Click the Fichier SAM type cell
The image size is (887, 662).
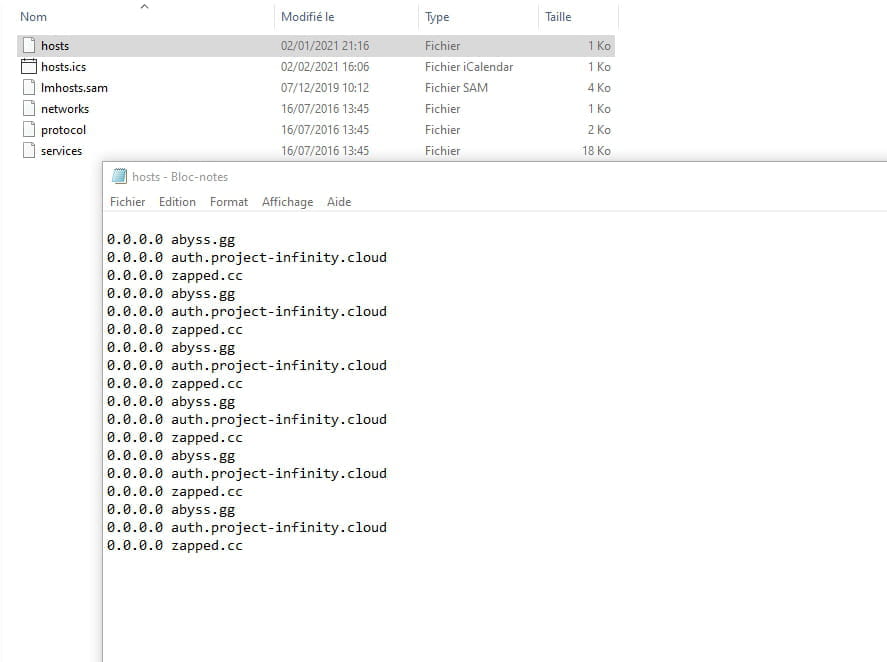click(x=456, y=88)
